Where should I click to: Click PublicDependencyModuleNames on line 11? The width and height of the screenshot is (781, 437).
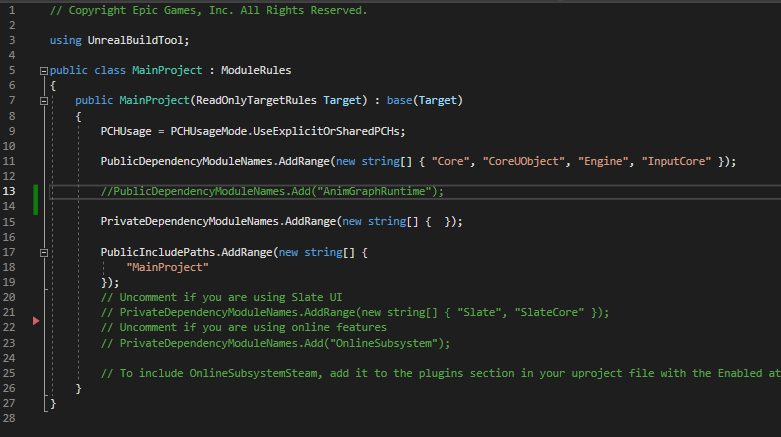tap(186, 161)
